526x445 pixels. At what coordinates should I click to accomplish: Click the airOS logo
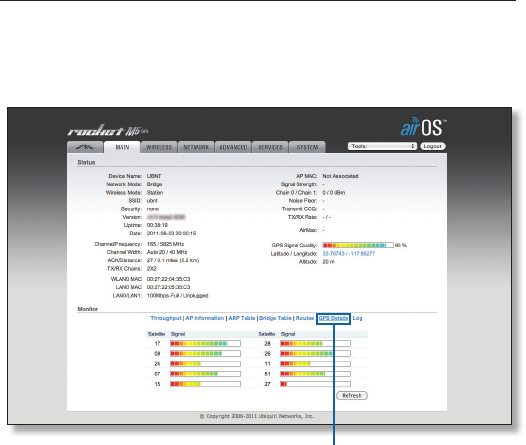423,127
